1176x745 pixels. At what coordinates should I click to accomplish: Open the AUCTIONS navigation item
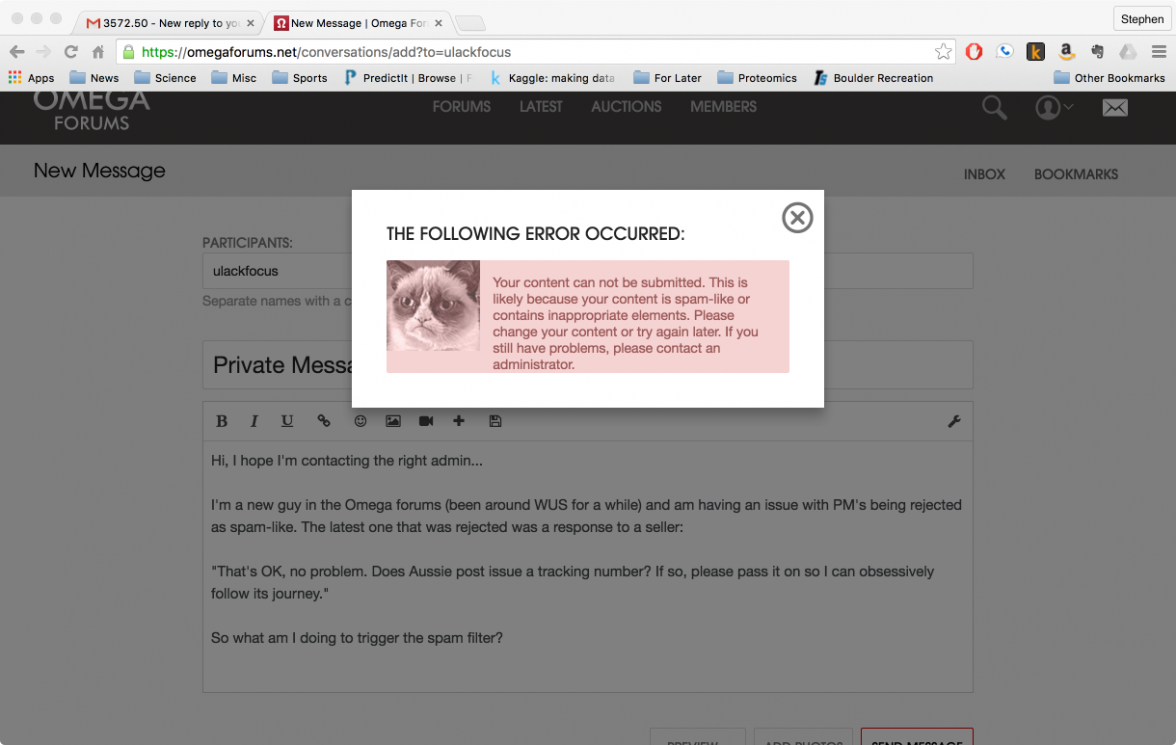tap(626, 106)
